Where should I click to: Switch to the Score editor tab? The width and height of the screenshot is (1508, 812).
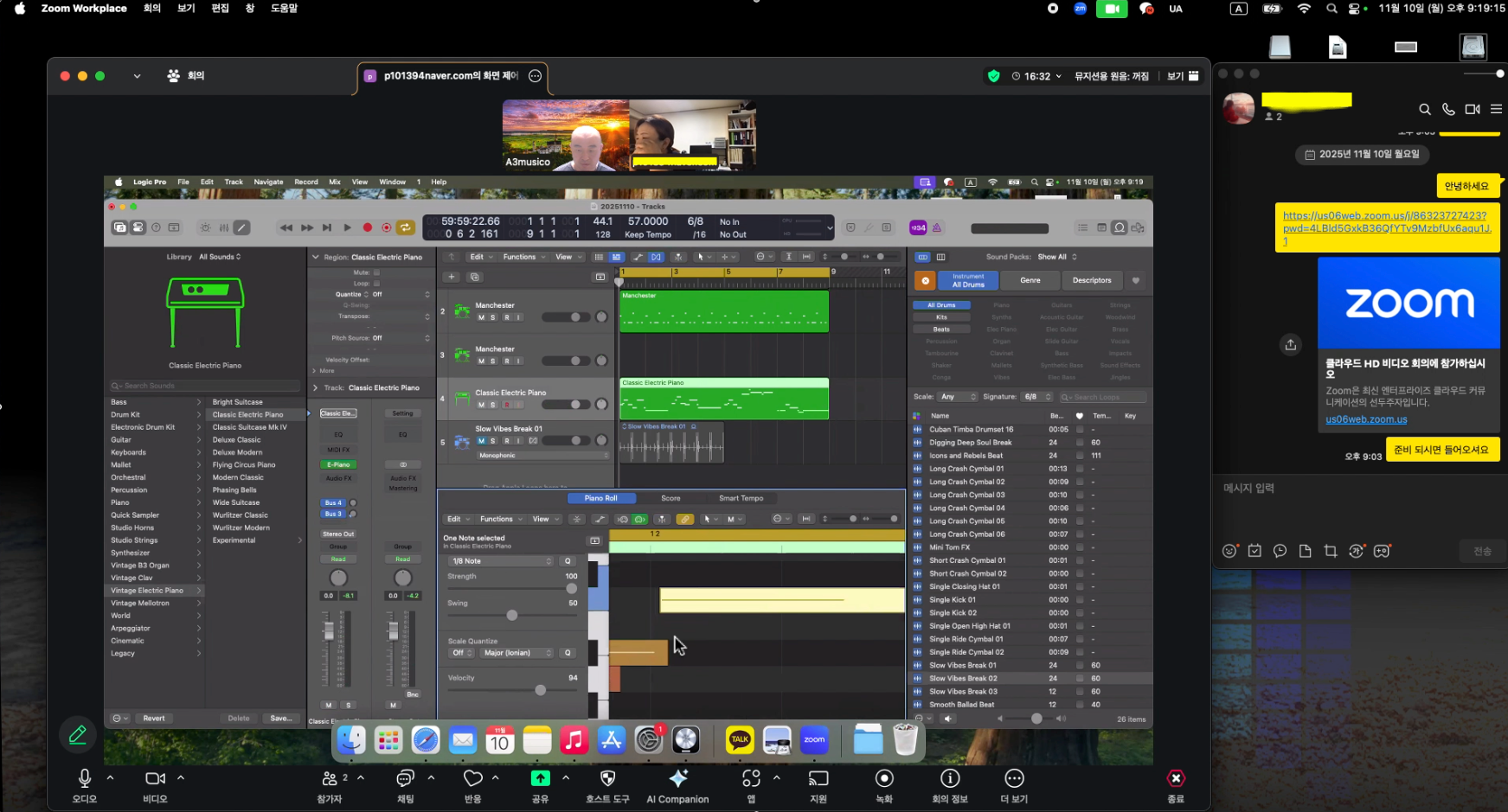point(671,498)
